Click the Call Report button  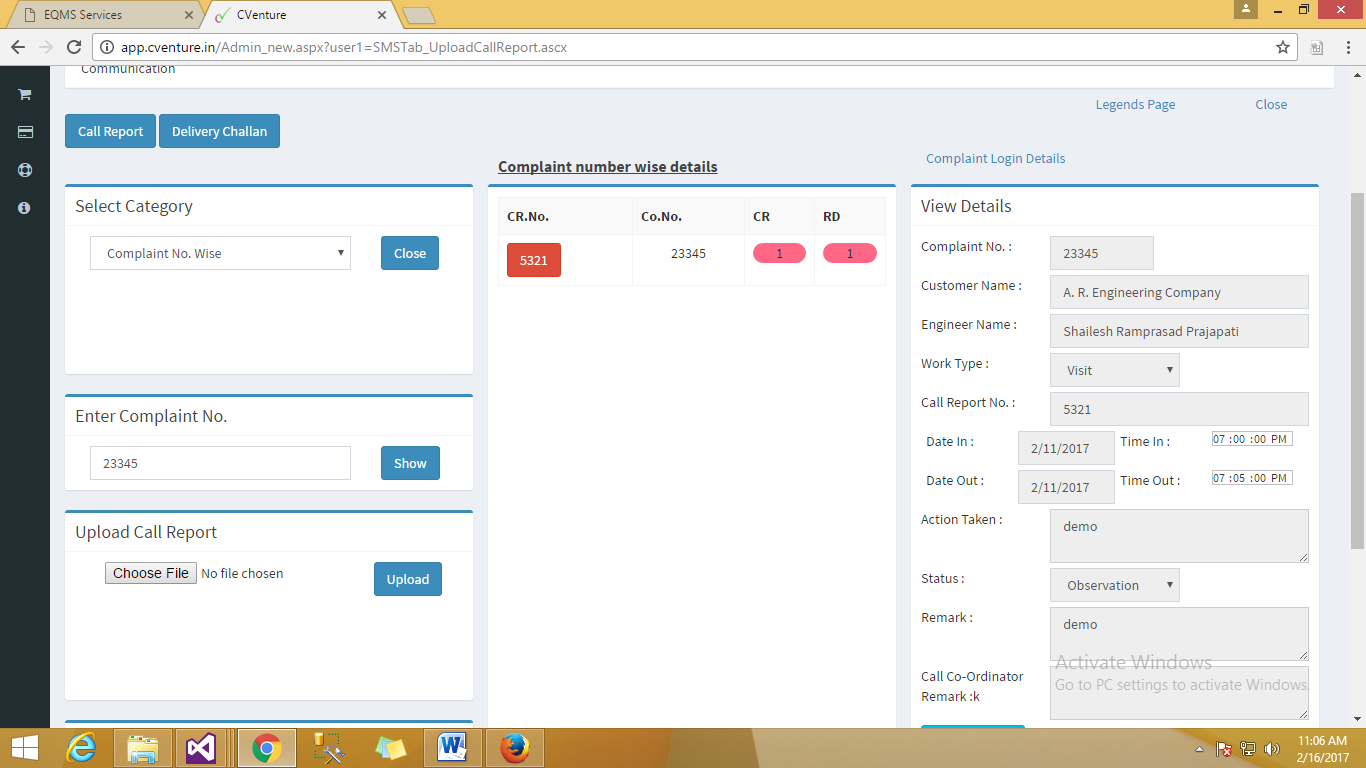(110, 131)
